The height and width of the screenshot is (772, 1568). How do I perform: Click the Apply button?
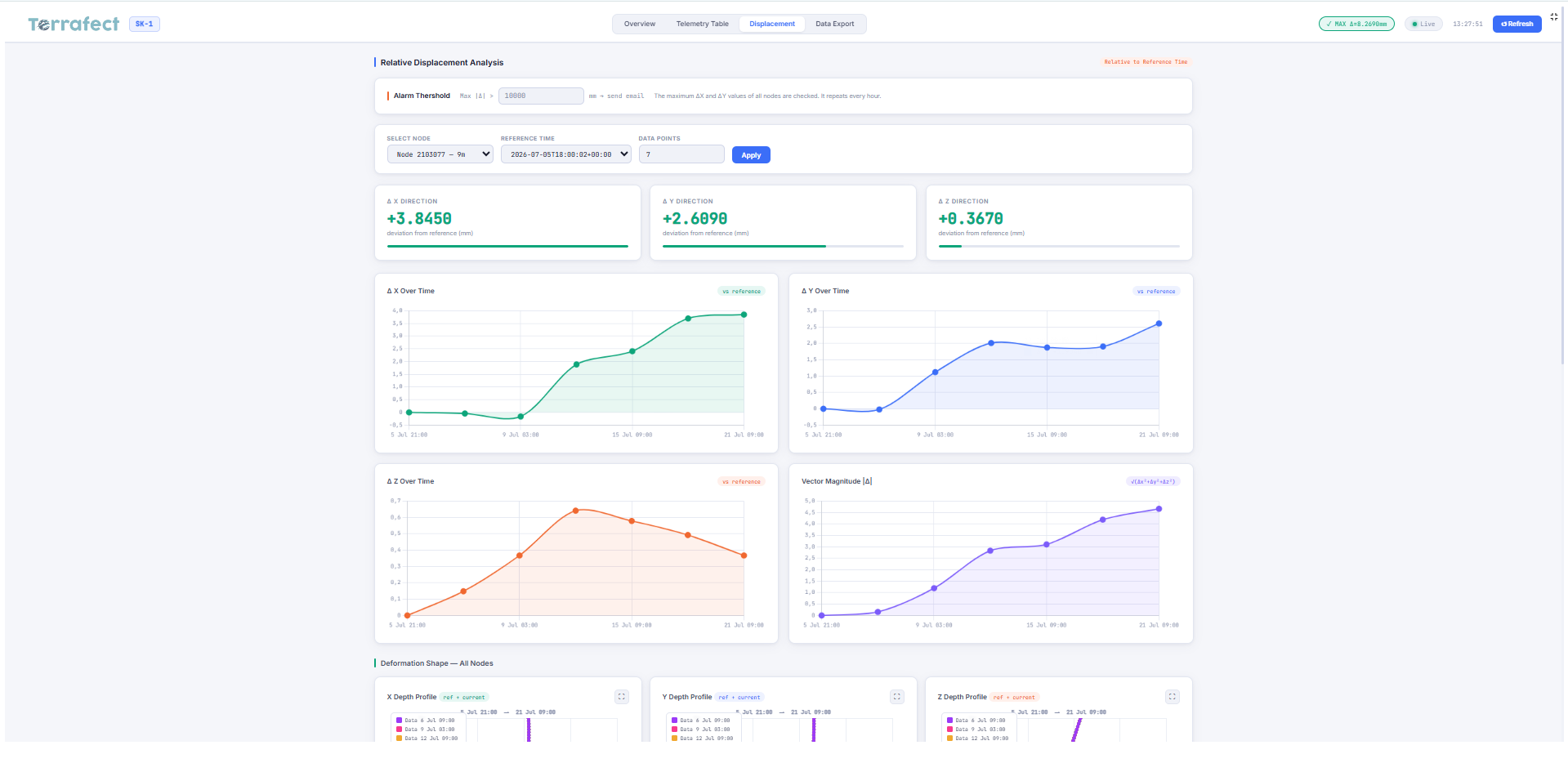tap(751, 155)
